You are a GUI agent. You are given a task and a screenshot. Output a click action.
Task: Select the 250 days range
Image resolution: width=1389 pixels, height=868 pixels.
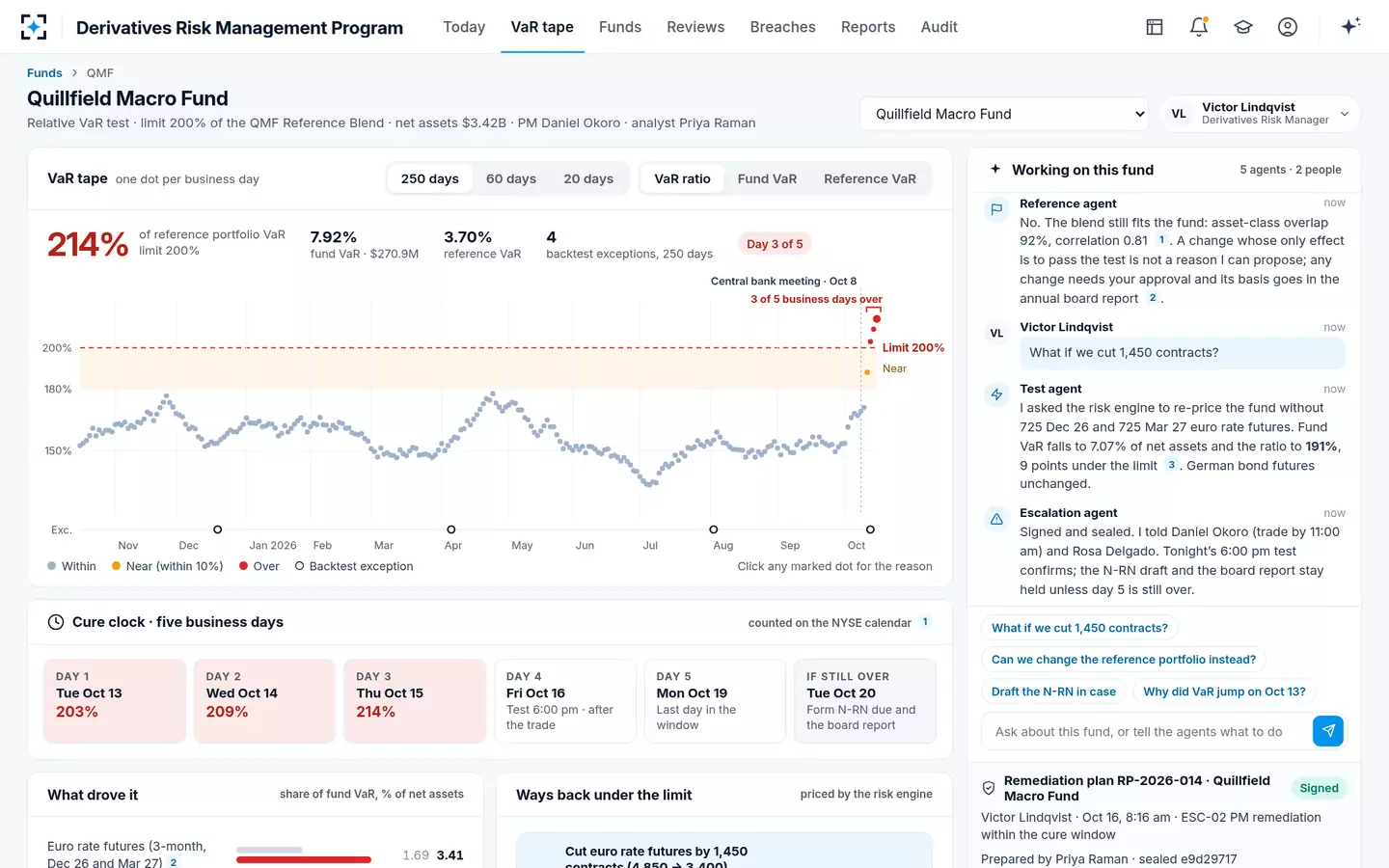point(429,178)
